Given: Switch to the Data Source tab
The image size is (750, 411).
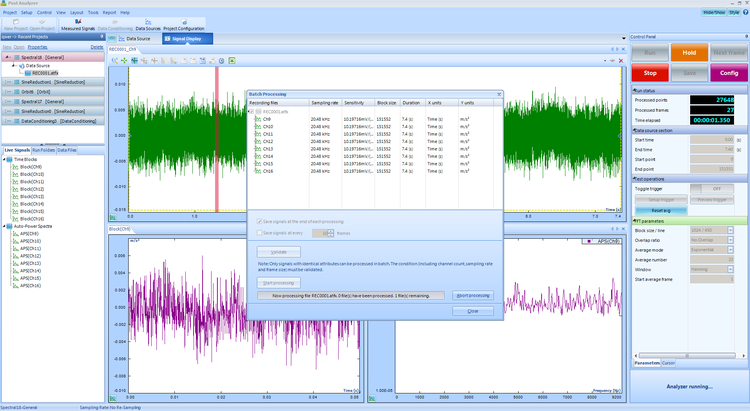Looking at the screenshot, I should coord(136,38).
